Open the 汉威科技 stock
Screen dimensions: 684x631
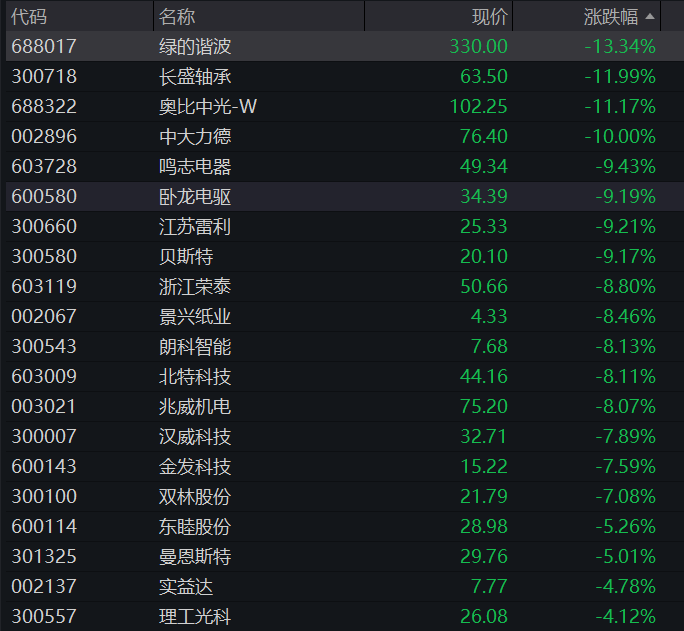(195, 437)
